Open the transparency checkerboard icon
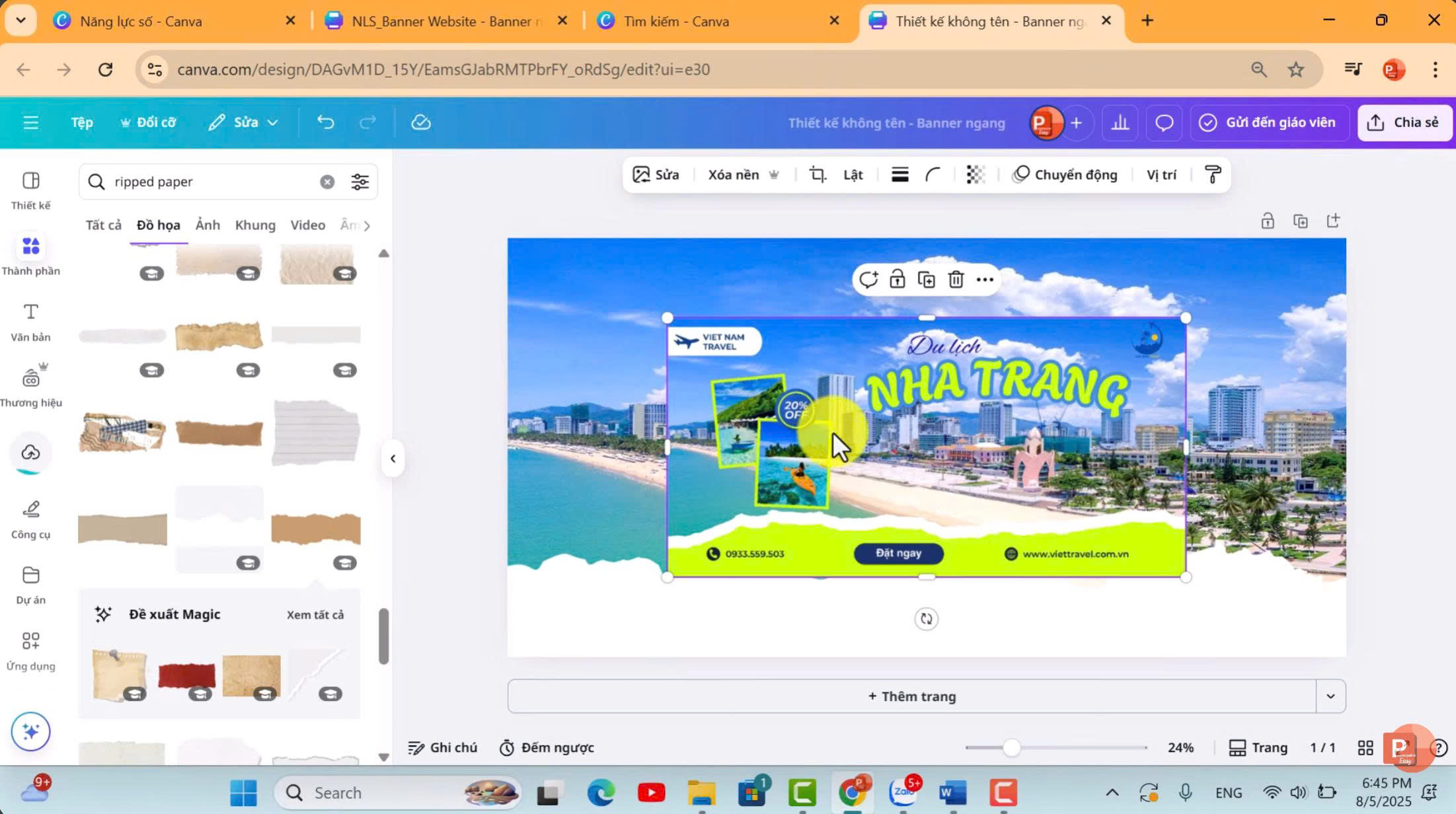Viewport: 1456px width, 814px height. point(976,174)
